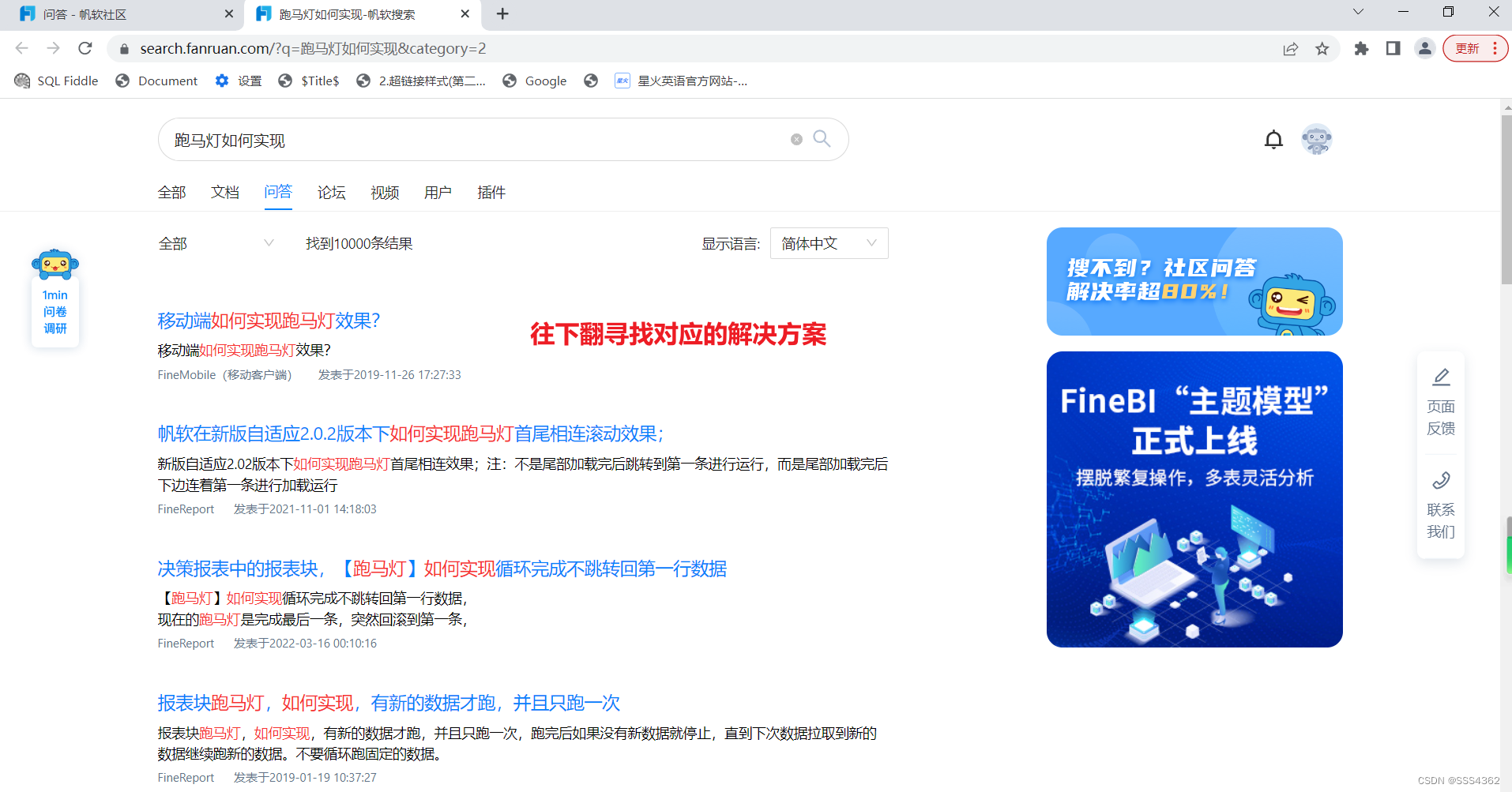This screenshot has height=792, width=1512.
Task: Close the 问答 - 帆软社区 tab
Action: coord(229,13)
